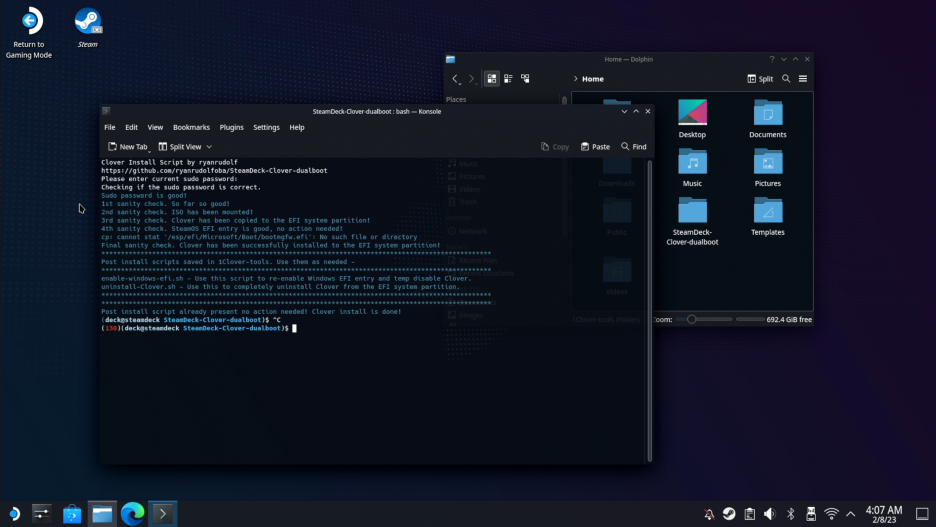936x527 pixels.
Task: Open removable devices tray icon
Action: click(x=811, y=514)
